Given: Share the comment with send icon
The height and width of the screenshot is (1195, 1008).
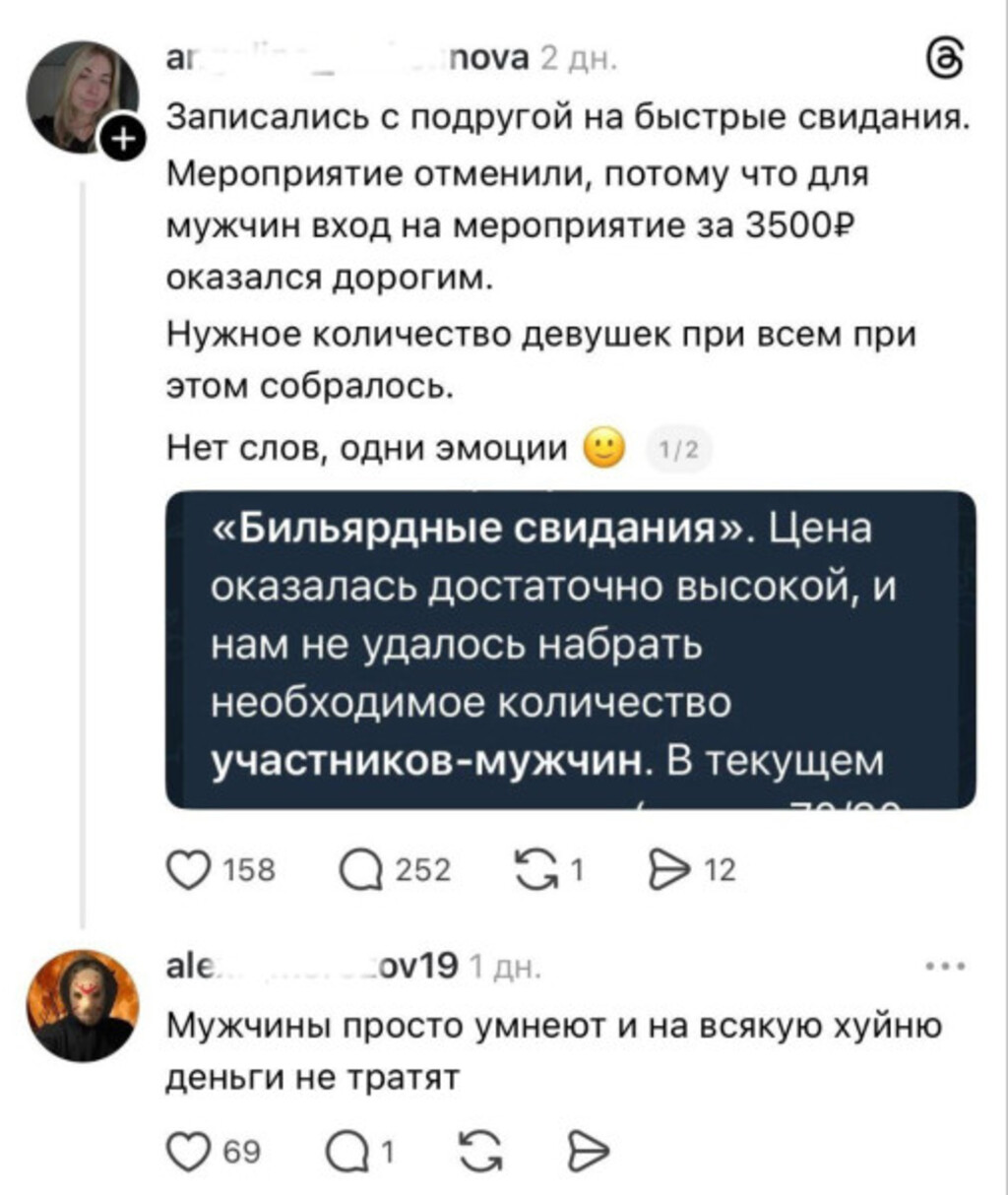Looking at the screenshot, I should point(591,1150).
